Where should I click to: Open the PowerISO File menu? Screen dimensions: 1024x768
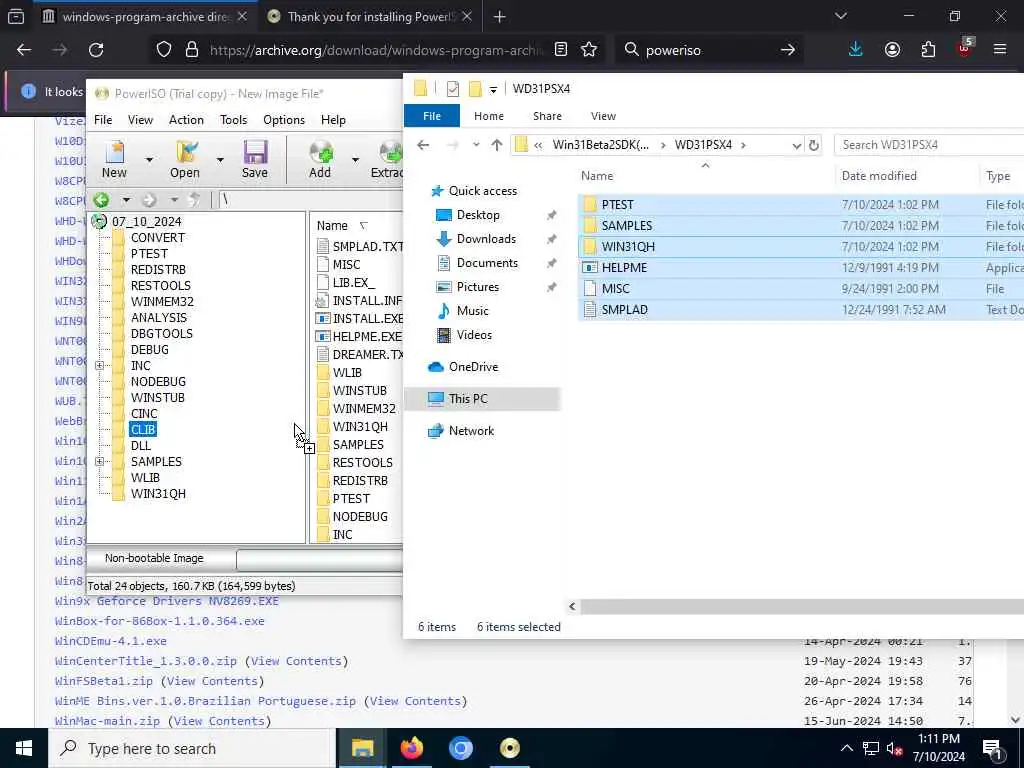point(103,120)
